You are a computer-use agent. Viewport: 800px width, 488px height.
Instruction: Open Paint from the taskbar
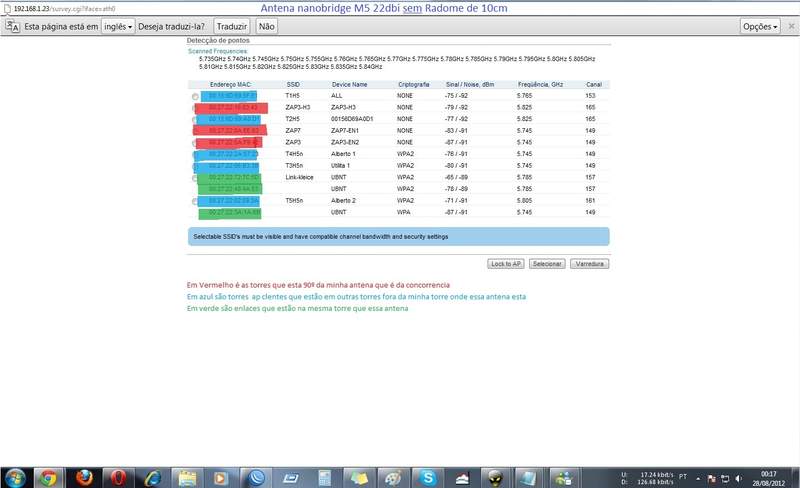click(393, 478)
